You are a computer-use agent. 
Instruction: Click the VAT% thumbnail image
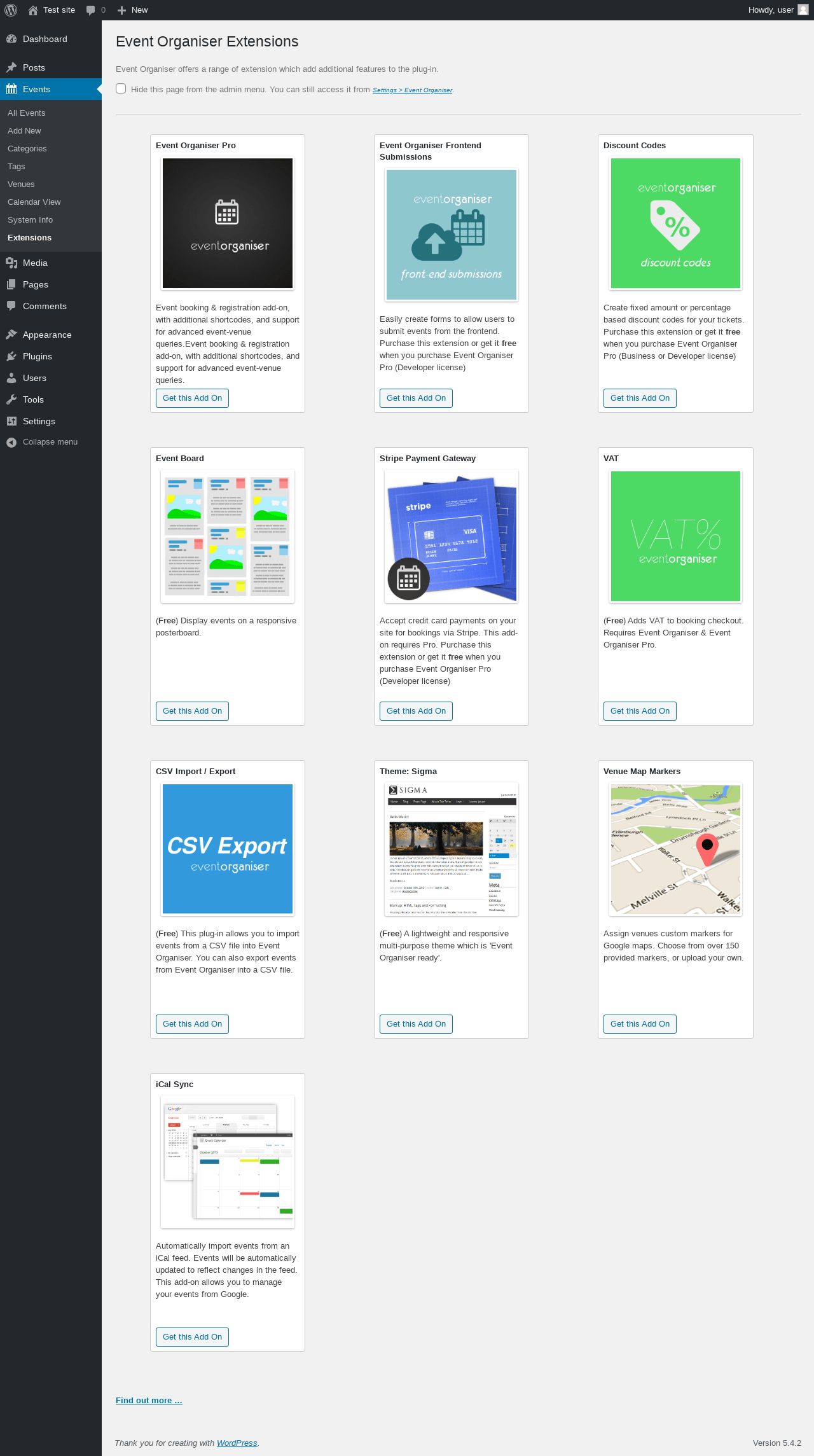pos(675,536)
